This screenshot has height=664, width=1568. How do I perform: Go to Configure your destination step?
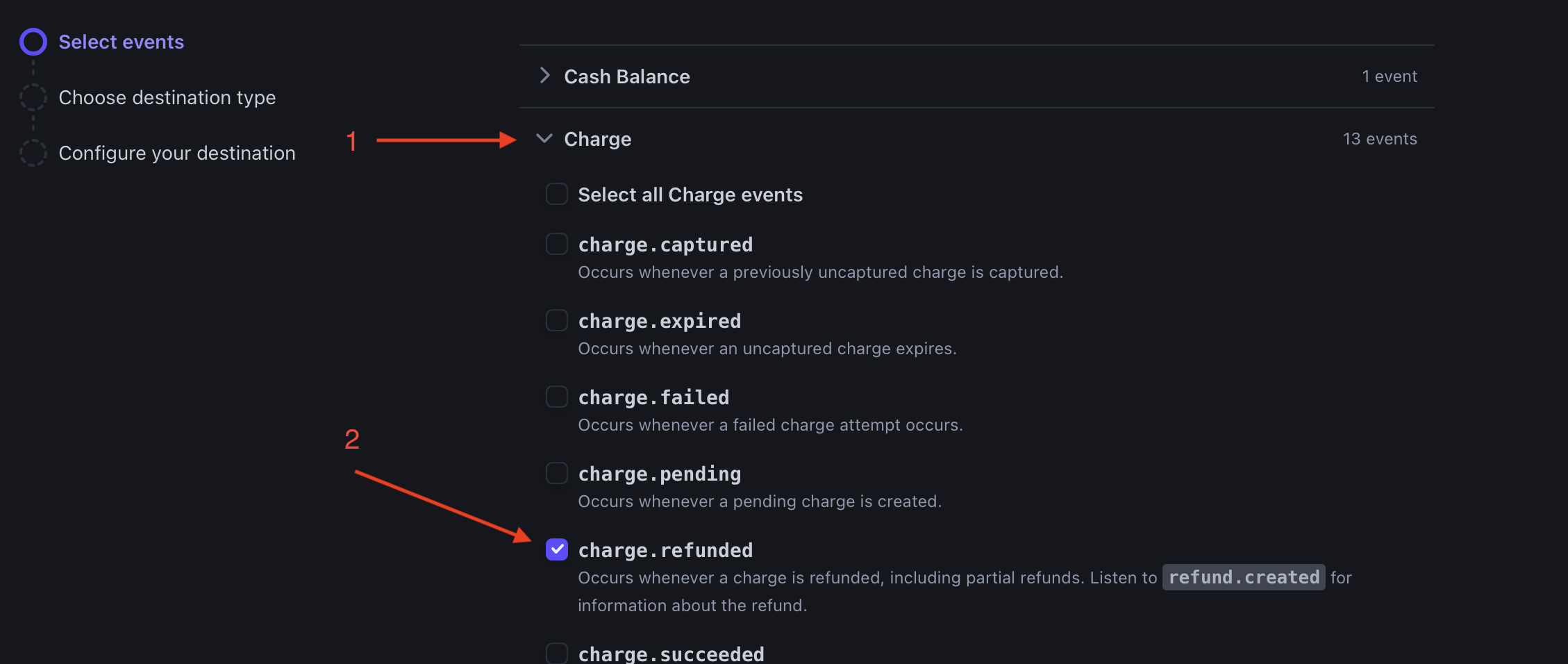[177, 153]
